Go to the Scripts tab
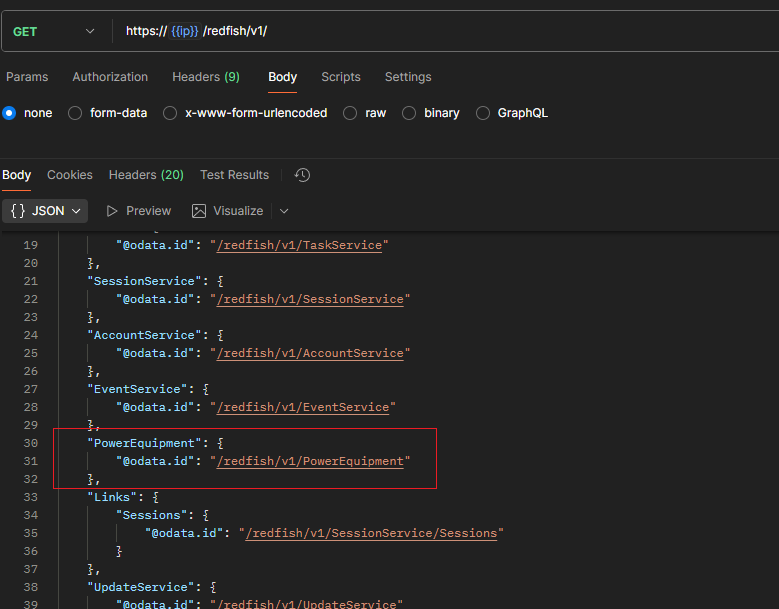This screenshot has width=779, height=609. point(341,77)
